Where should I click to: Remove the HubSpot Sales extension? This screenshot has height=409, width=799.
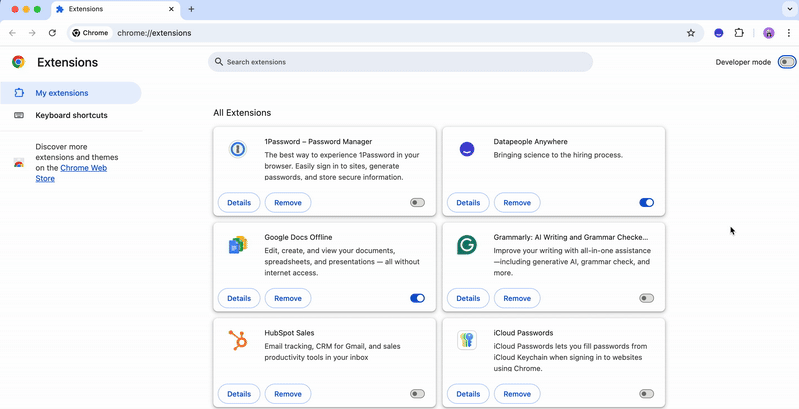[x=288, y=394]
